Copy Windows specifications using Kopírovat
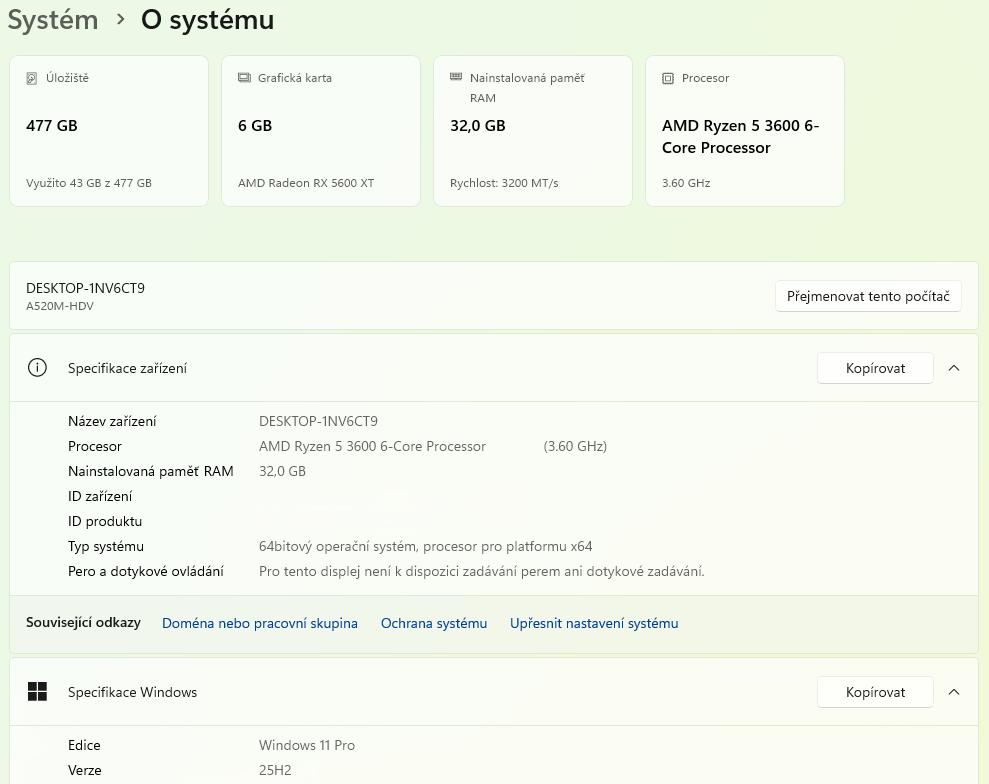This screenshot has height=784, width=989. pos(875,692)
